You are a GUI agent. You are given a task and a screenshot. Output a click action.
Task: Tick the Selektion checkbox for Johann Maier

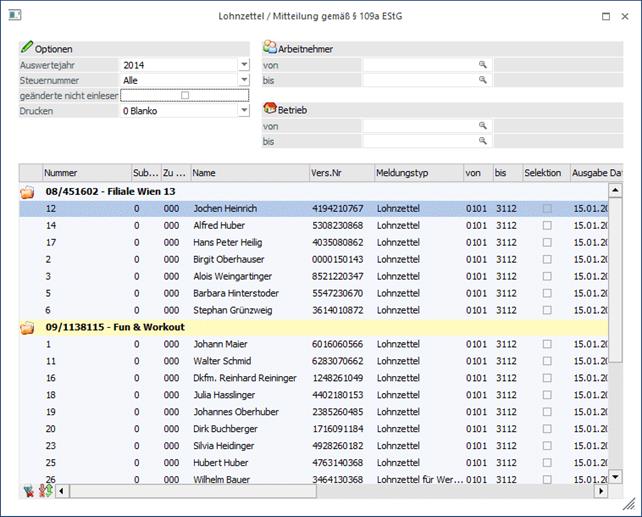pyautogui.click(x=546, y=344)
